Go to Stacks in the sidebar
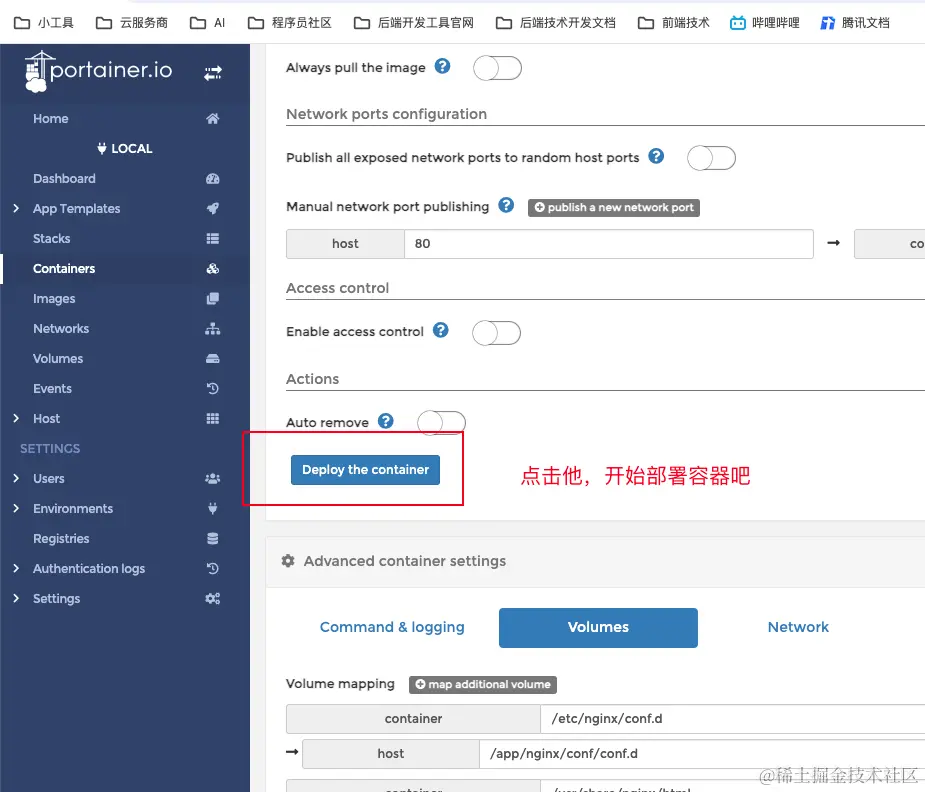 pyautogui.click(x=51, y=238)
